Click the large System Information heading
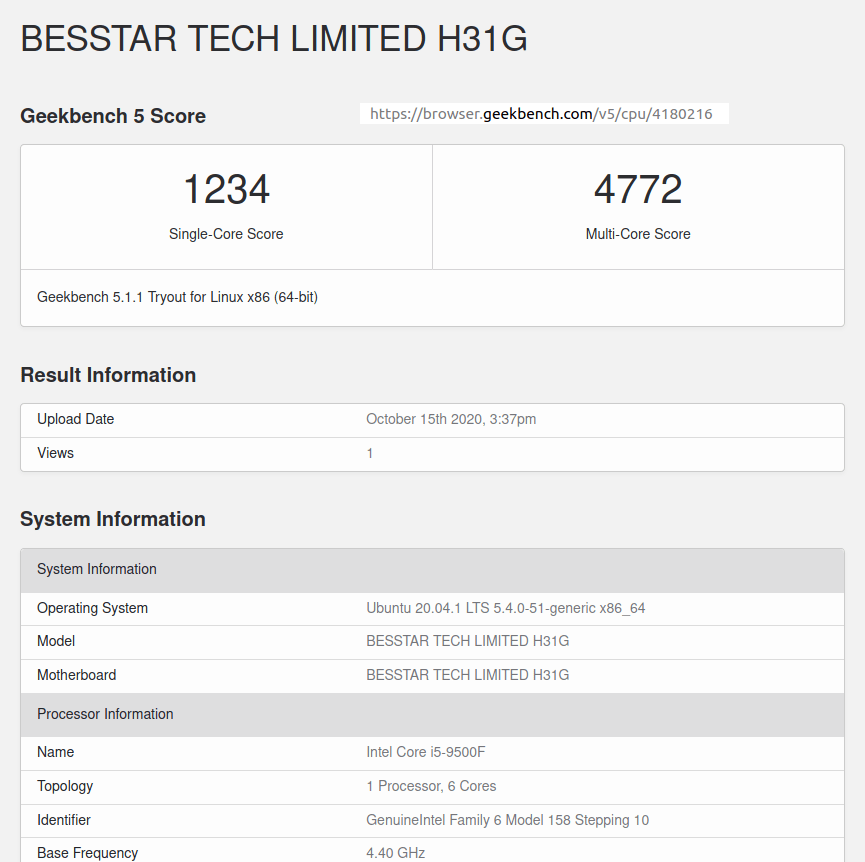Image resolution: width=865 pixels, height=862 pixels. tap(113, 519)
